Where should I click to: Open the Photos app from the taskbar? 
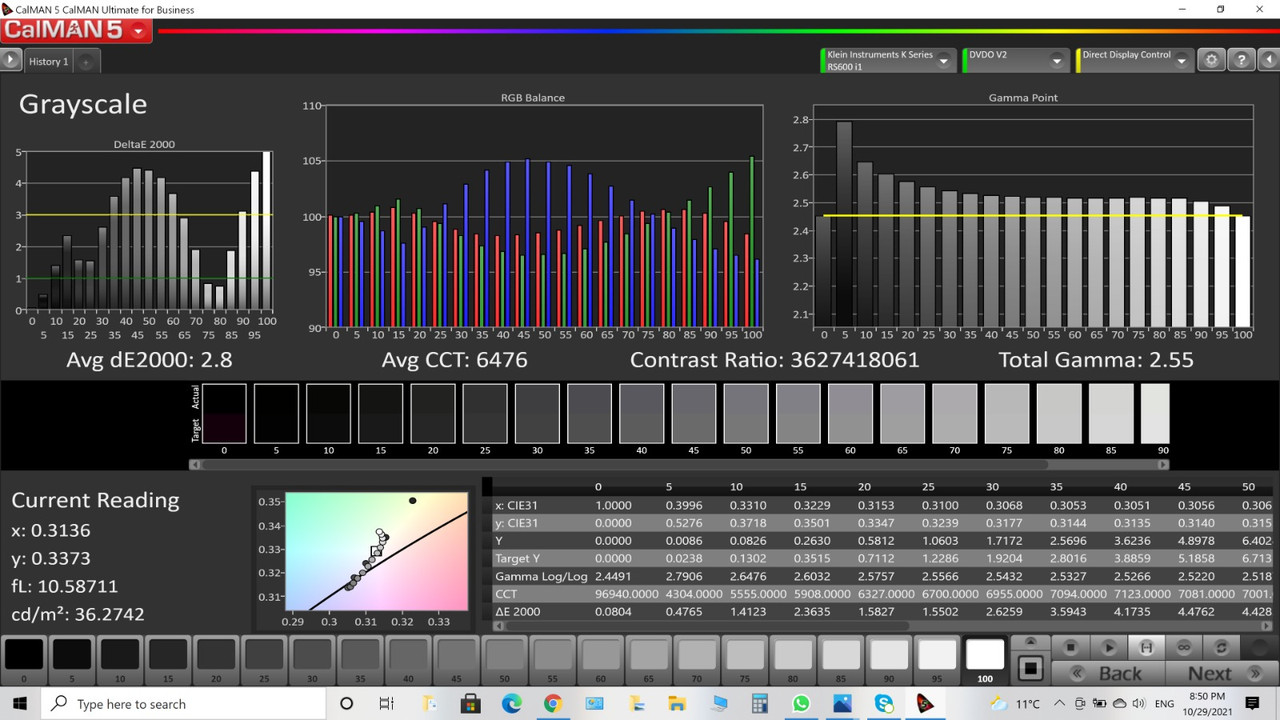tap(841, 704)
